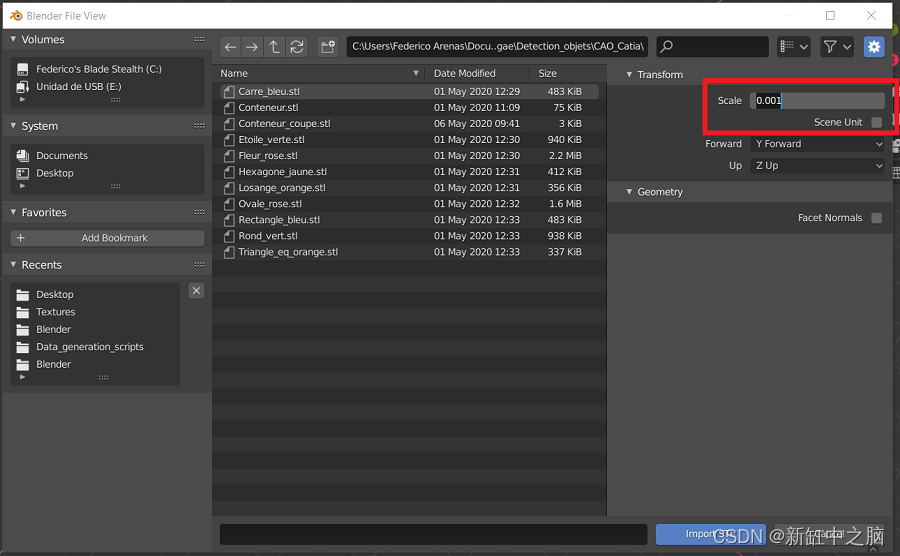Open the display mode list dropdown
Screen dimensions: 900x556
pos(794,46)
